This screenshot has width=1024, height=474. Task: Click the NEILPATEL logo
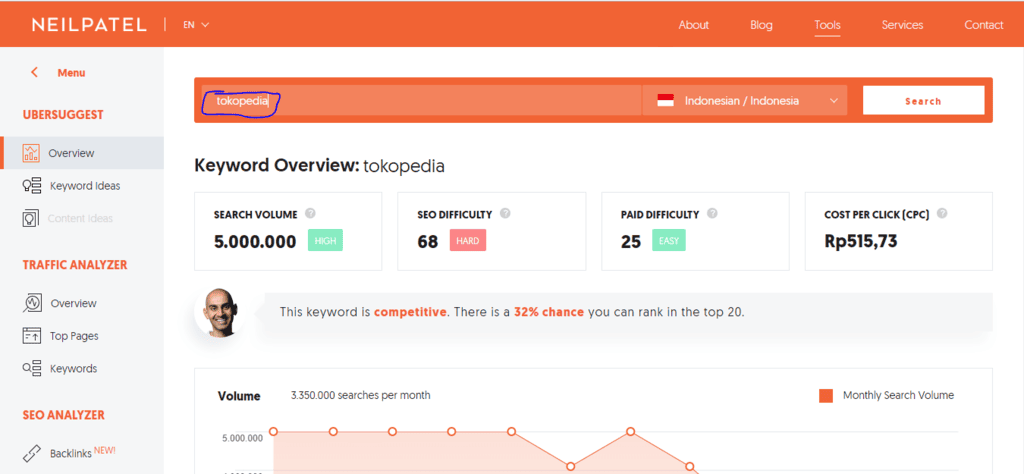click(x=89, y=25)
